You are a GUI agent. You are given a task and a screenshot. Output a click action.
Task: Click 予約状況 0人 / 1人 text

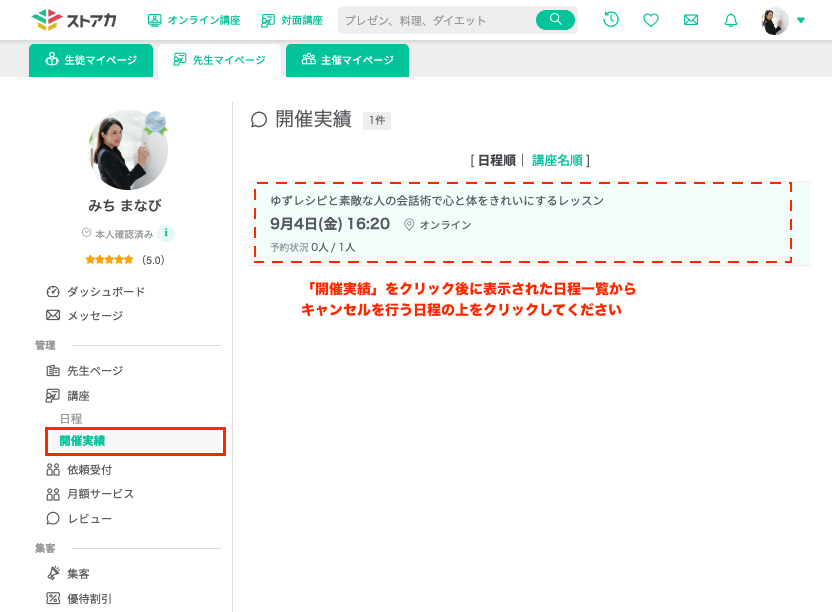click(x=313, y=247)
